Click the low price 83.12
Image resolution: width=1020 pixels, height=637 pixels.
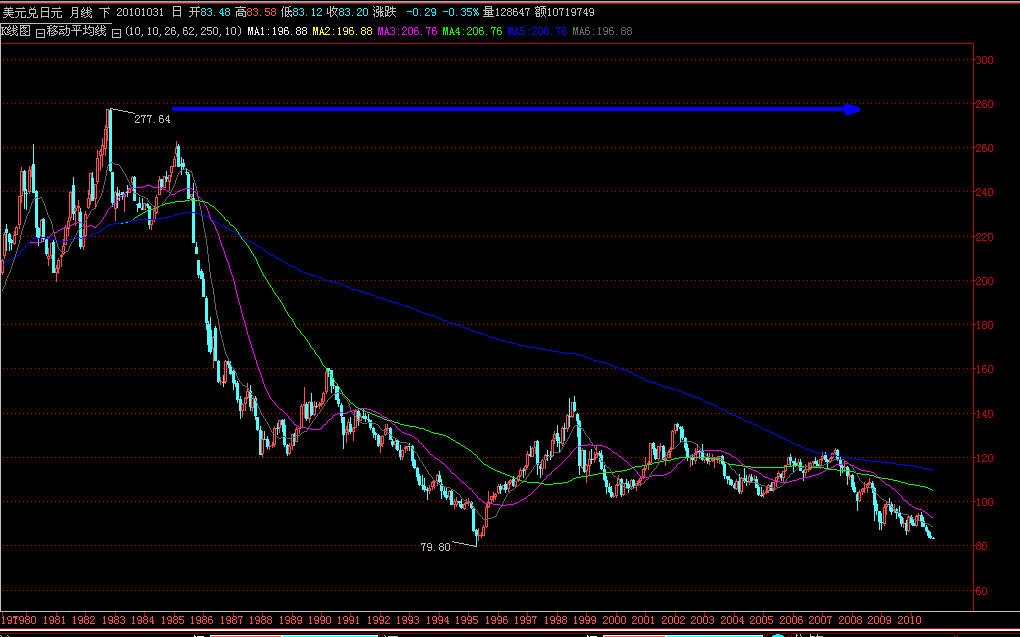(x=308, y=12)
